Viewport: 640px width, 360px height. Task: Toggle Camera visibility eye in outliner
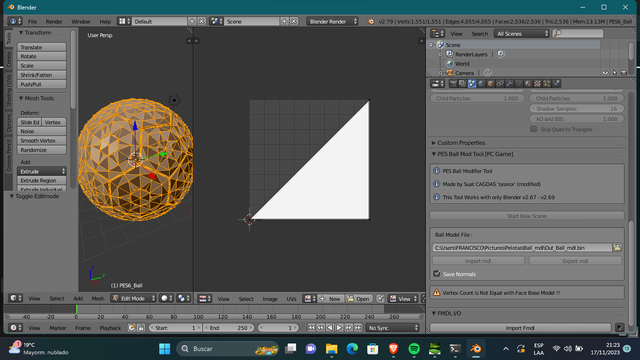pos(605,73)
